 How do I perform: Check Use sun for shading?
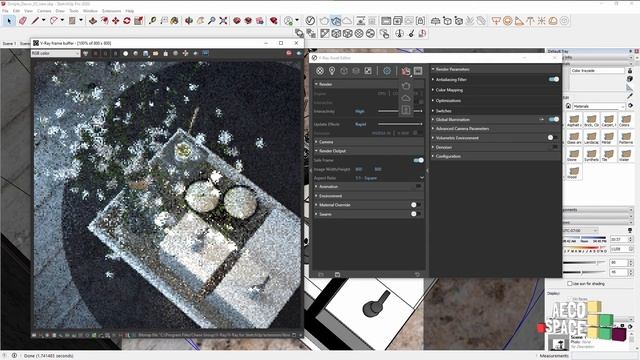click(569, 283)
